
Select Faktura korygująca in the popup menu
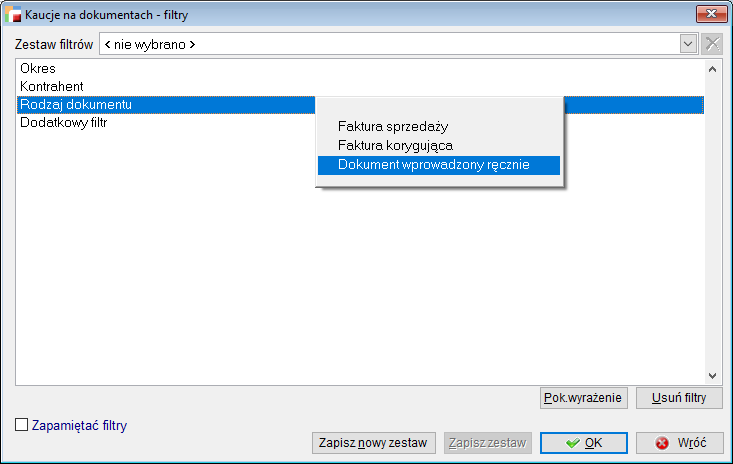pos(395,146)
